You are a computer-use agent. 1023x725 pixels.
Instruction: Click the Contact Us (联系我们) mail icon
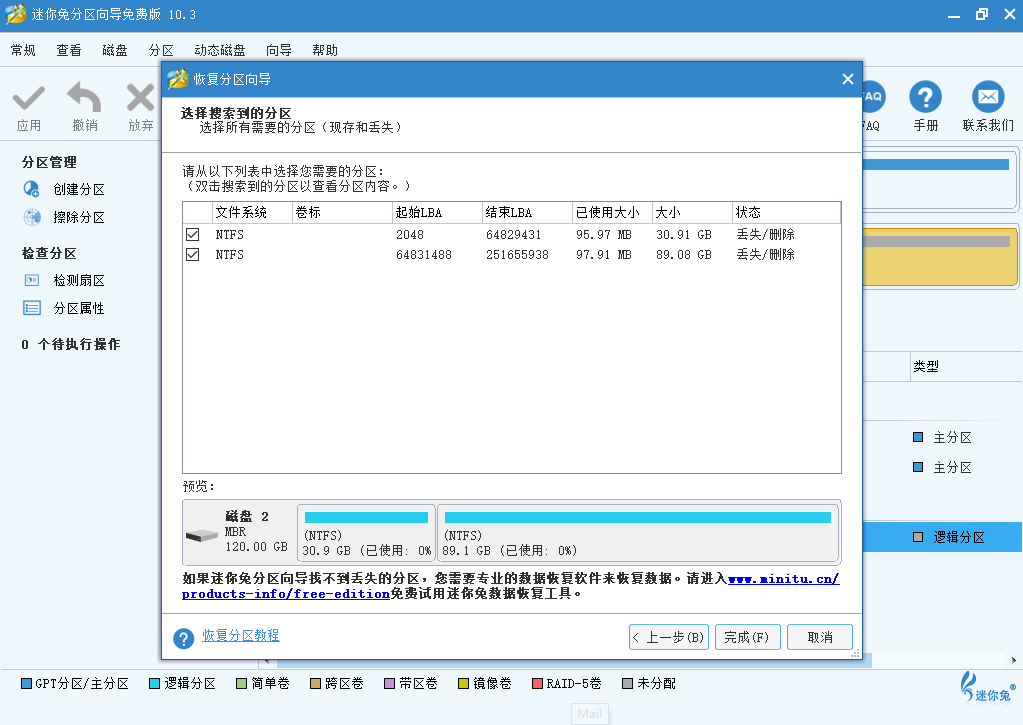(988, 97)
